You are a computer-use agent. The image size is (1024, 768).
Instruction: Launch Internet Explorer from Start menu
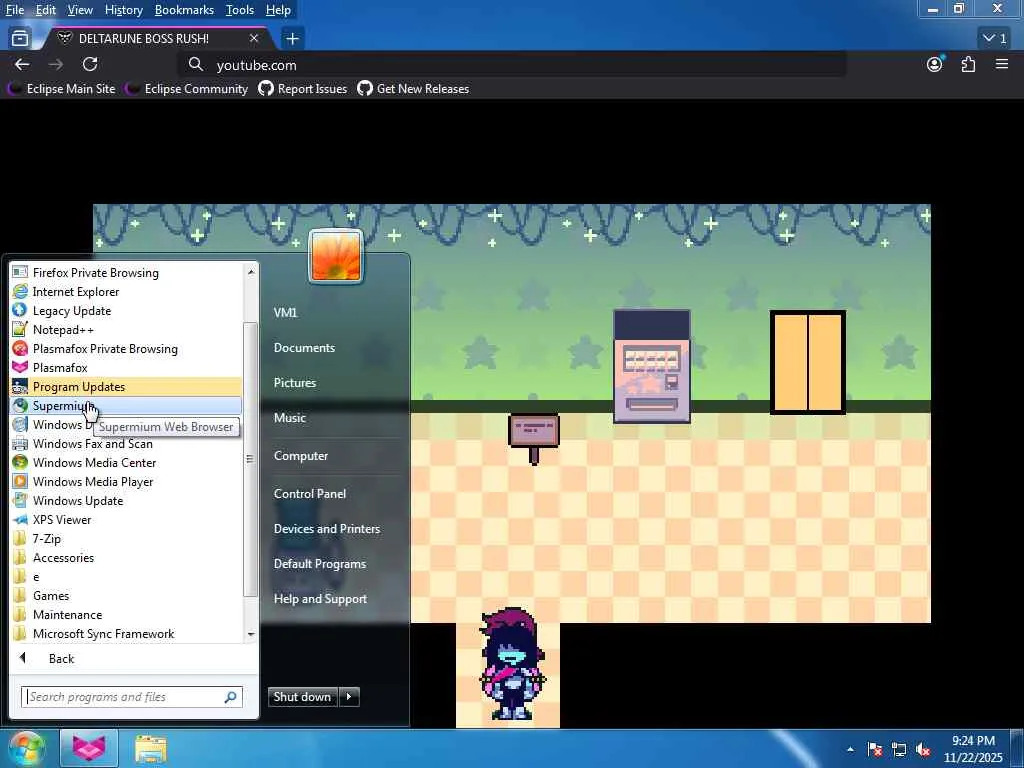click(x=126, y=292)
